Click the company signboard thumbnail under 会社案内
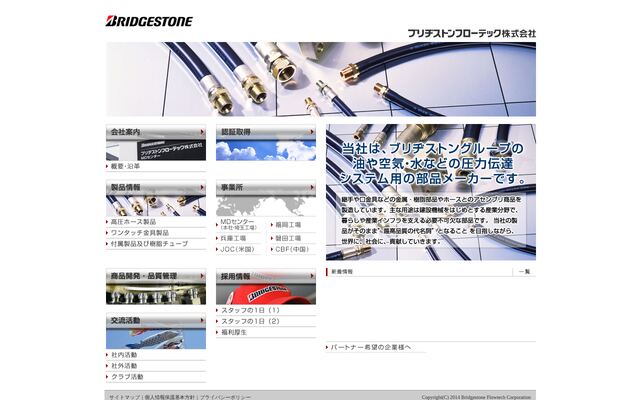The width and height of the screenshot is (640, 400). (x=156, y=150)
